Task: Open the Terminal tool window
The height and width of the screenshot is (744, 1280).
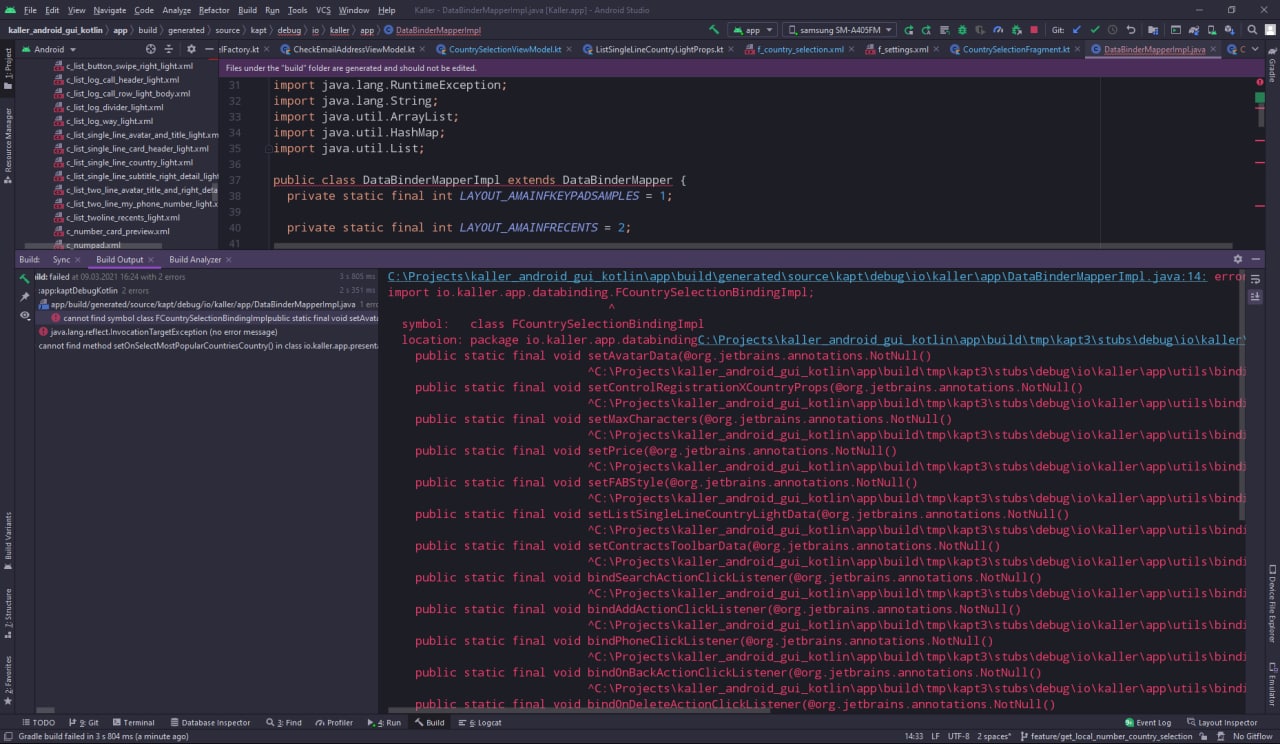Action: (132, 722)
